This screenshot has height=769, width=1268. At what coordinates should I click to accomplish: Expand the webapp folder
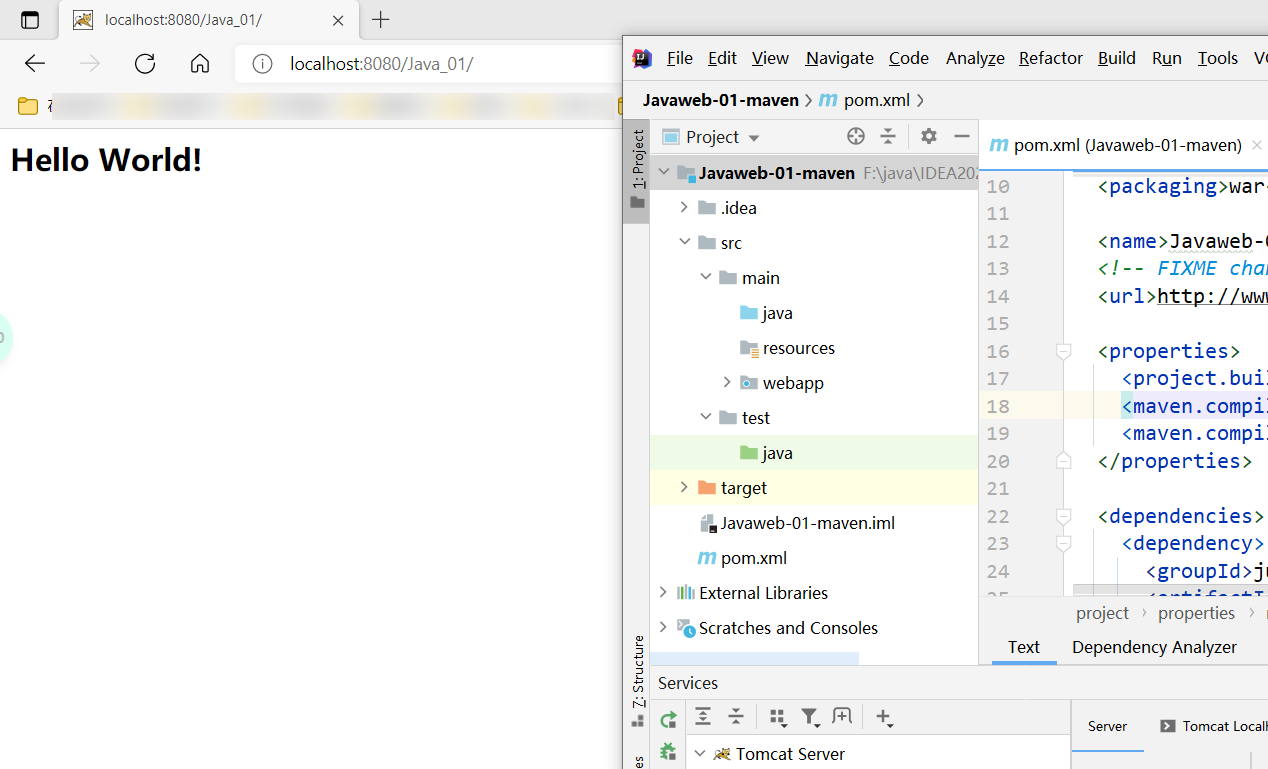(x=727, y=383)
